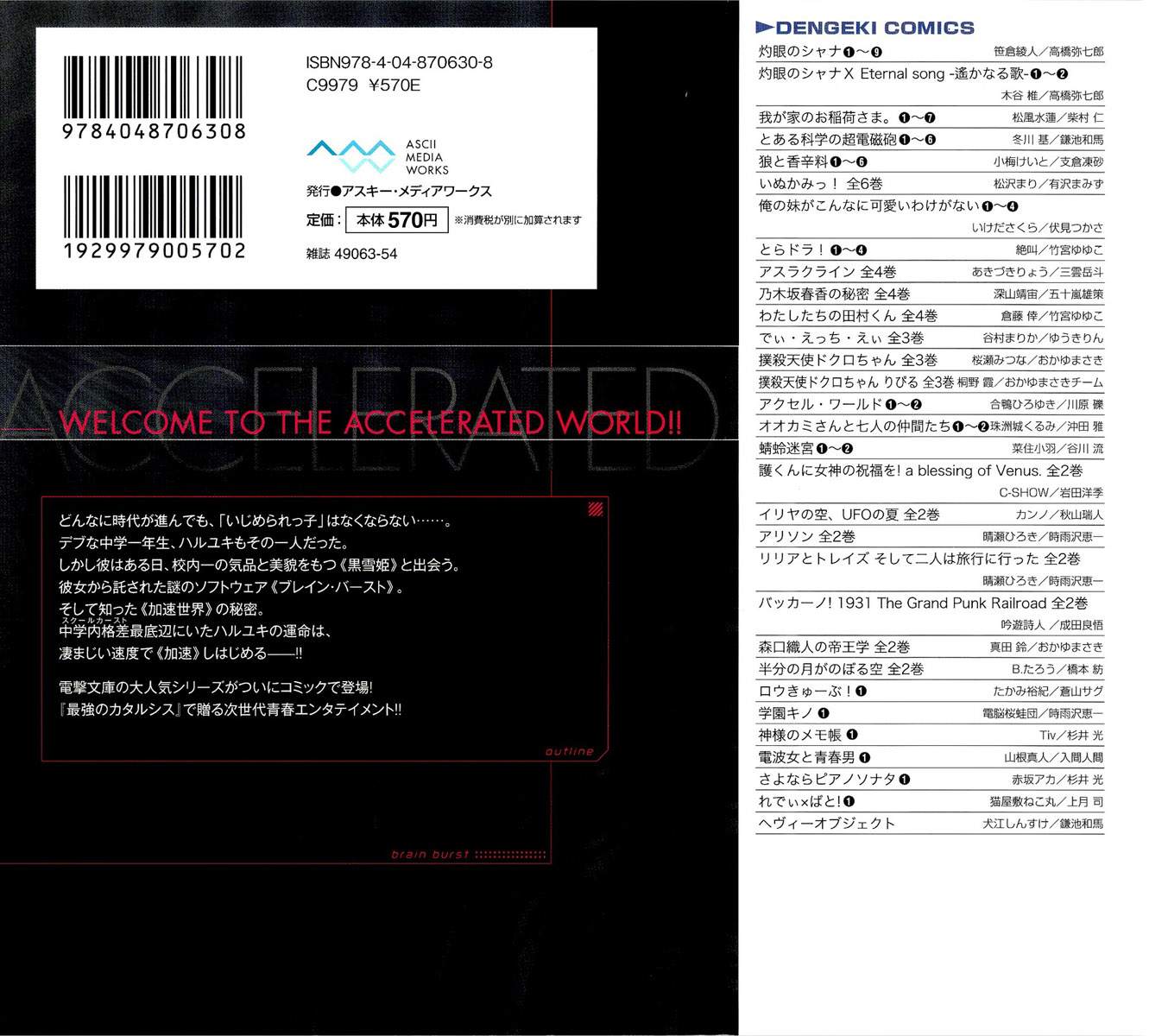The height and width of the screenshot is (1036, 1149).
Task: Click the 狼と香辛料 row
Action: tap(930, 162)
